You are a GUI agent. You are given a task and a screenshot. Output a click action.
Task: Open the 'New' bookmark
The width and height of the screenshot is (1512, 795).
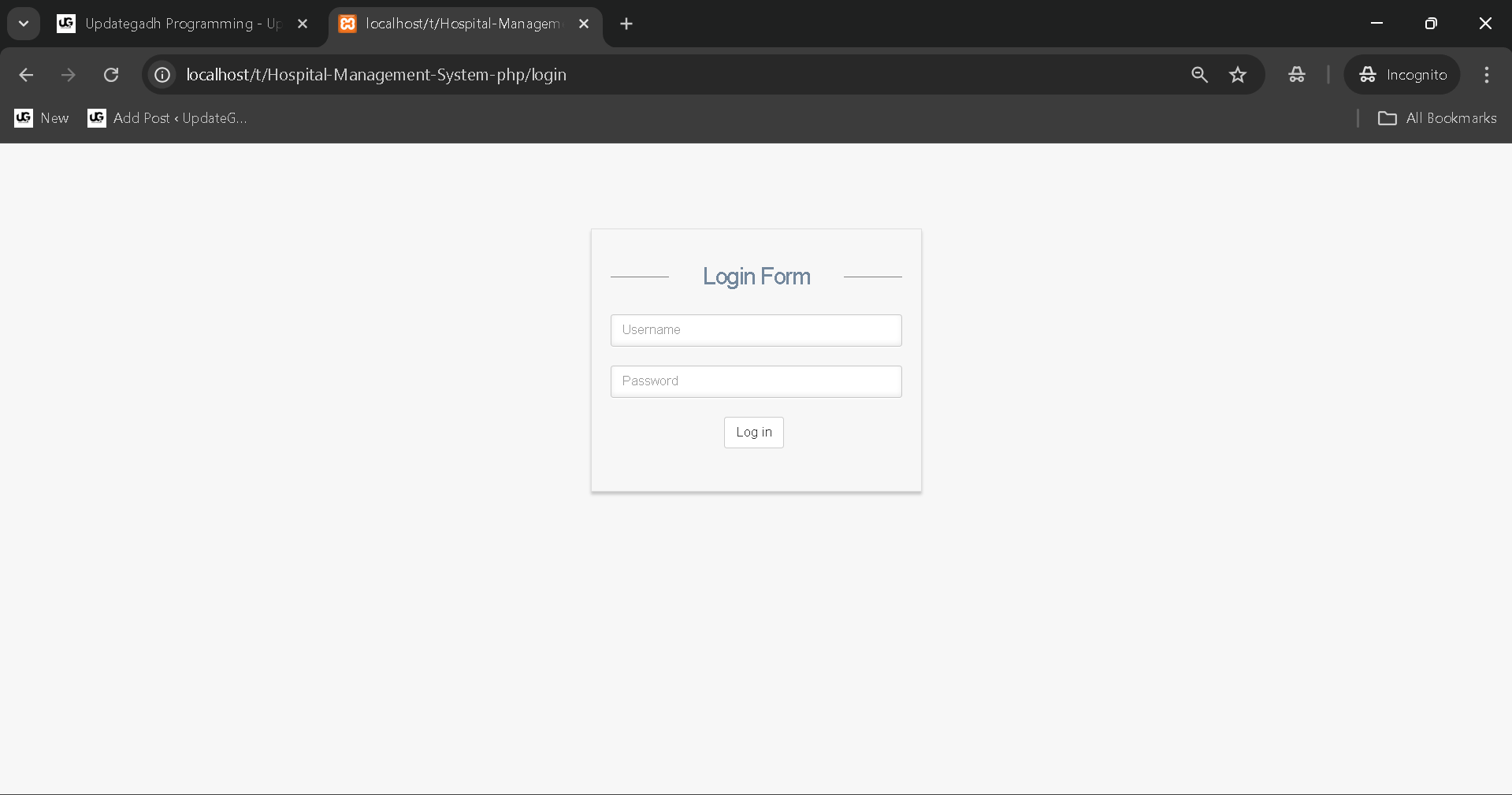43,118
